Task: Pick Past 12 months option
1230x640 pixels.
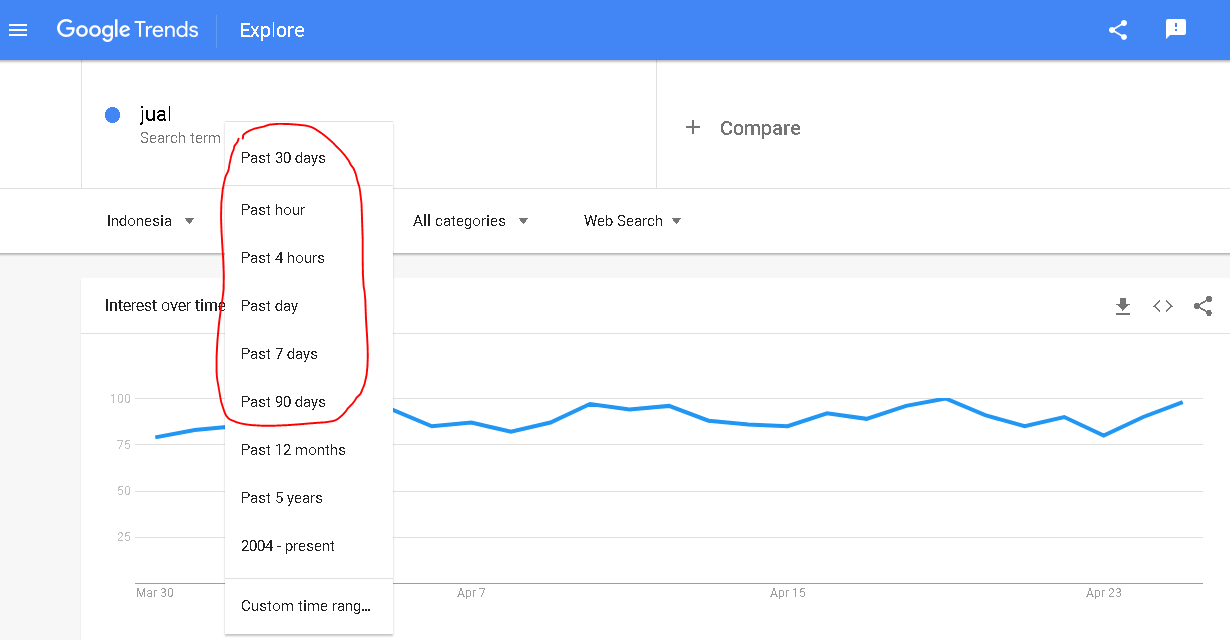Action: click(293, 450)
